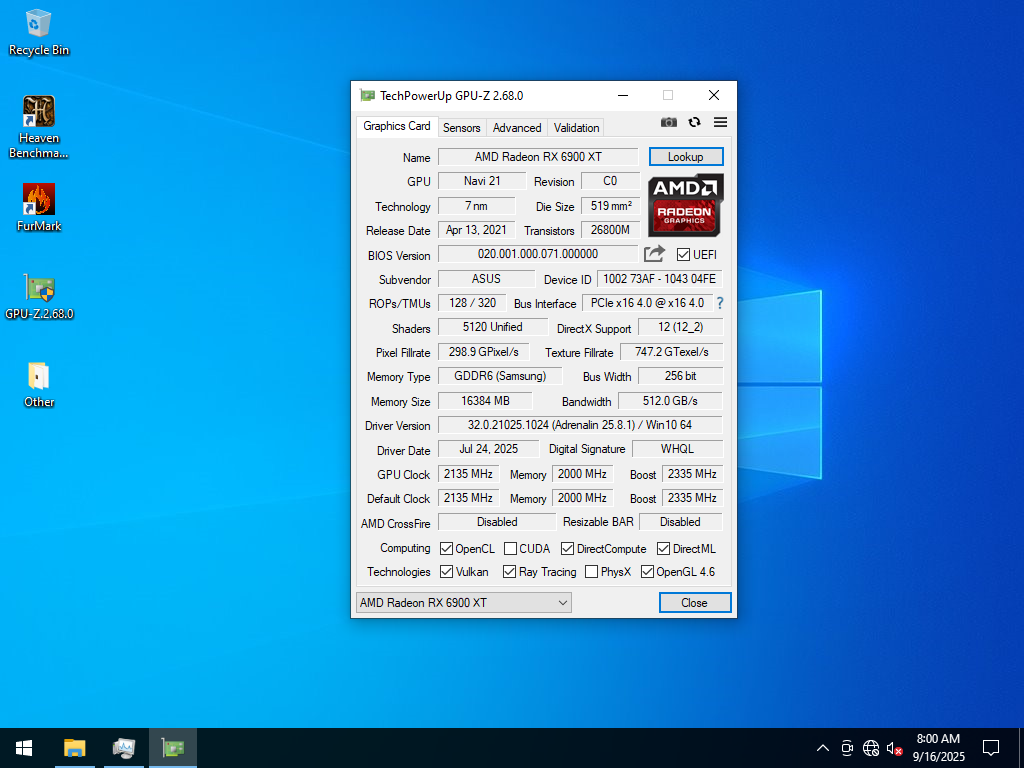Toggle the Ray Tracing checkbox
Image resolution: width=1024 pixels, height=768 pixels.
[x=509, y=571]
